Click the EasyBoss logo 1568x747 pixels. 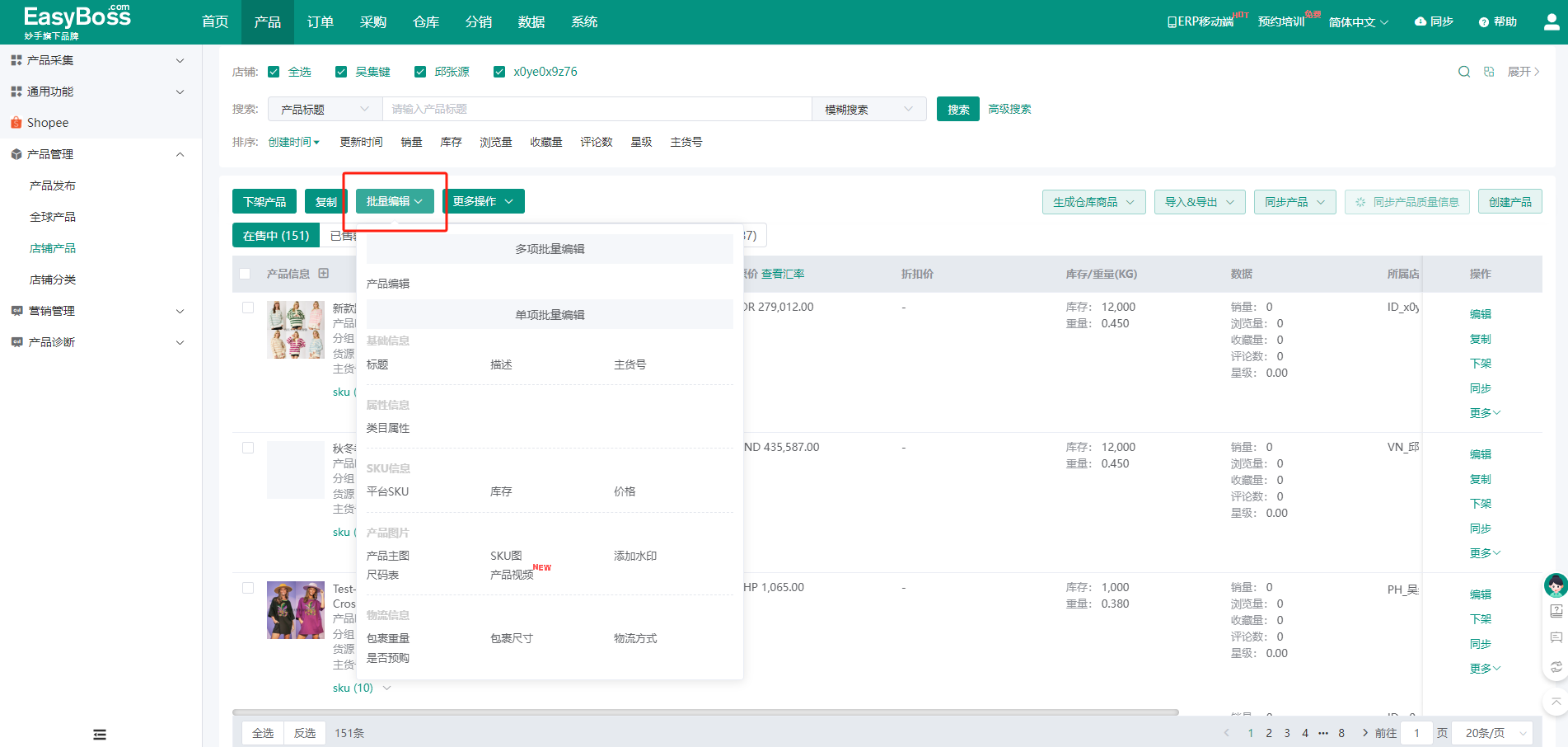77,22
